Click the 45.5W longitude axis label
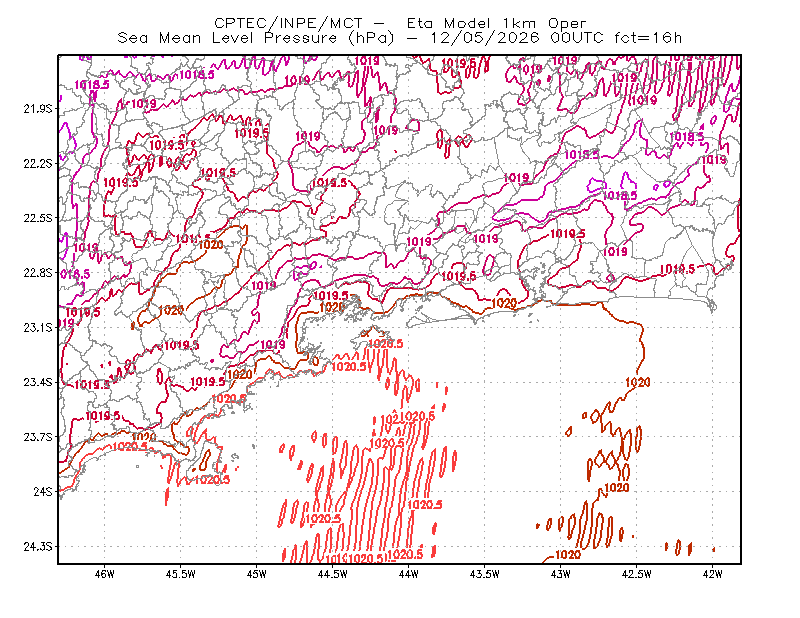The height and width of the screenshot is (618, 800). coord(181,574)
